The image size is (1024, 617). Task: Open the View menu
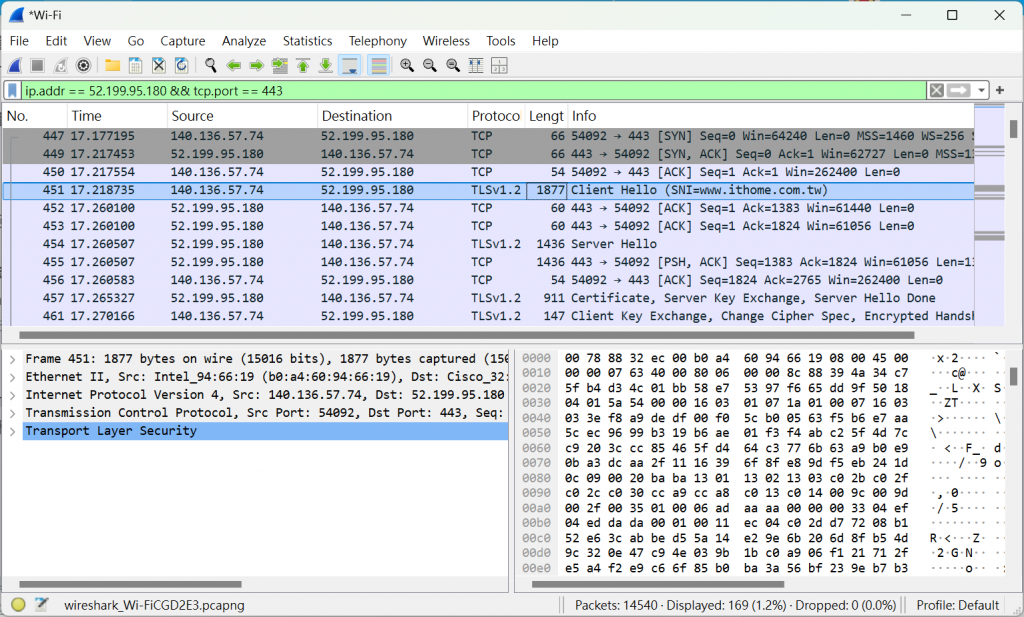pyautogui.click(x=97, y=40)
